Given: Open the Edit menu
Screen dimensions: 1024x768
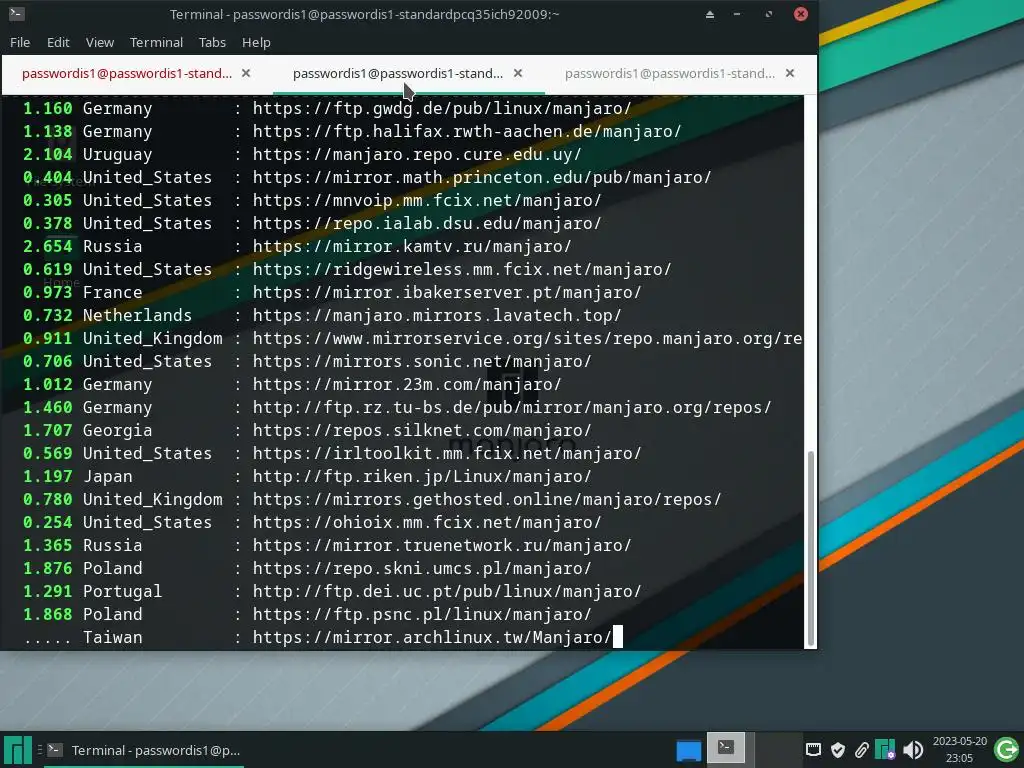Looking at the screenshot, I should point(58,42).
